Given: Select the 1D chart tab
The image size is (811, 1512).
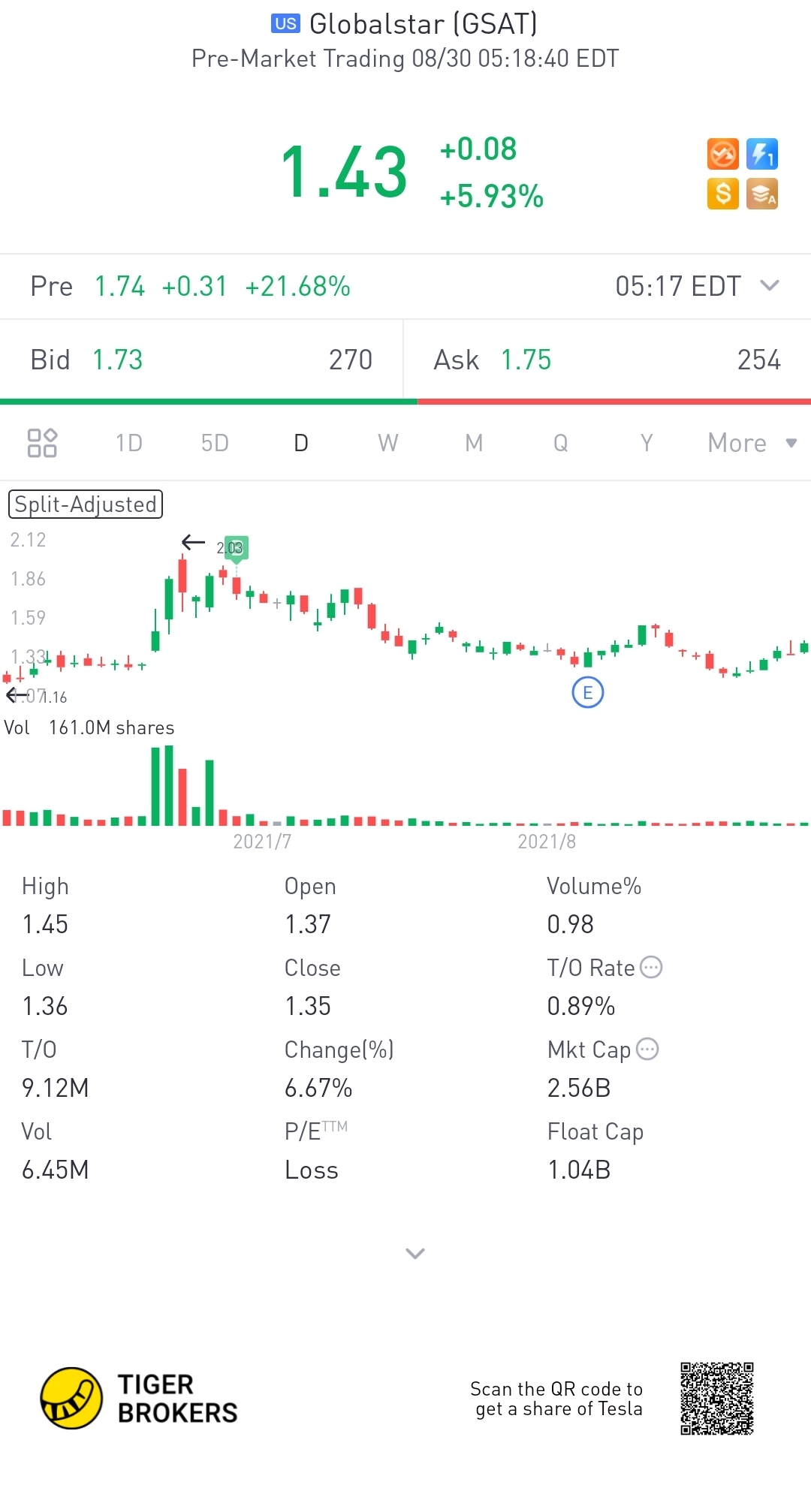Looking at the screenshot, I should [x=129, y=443].
